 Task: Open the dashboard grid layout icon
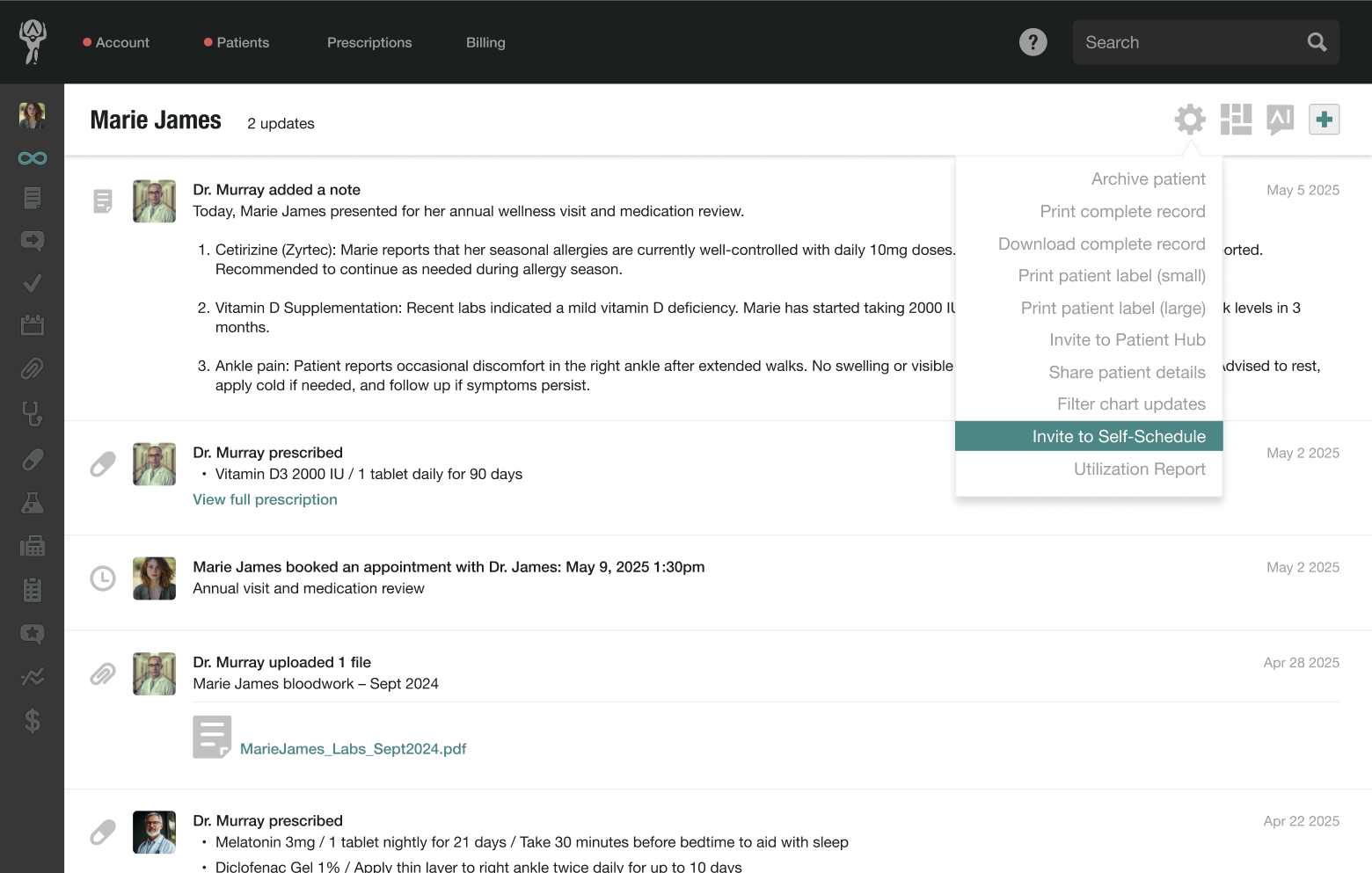click(1236, 120)
